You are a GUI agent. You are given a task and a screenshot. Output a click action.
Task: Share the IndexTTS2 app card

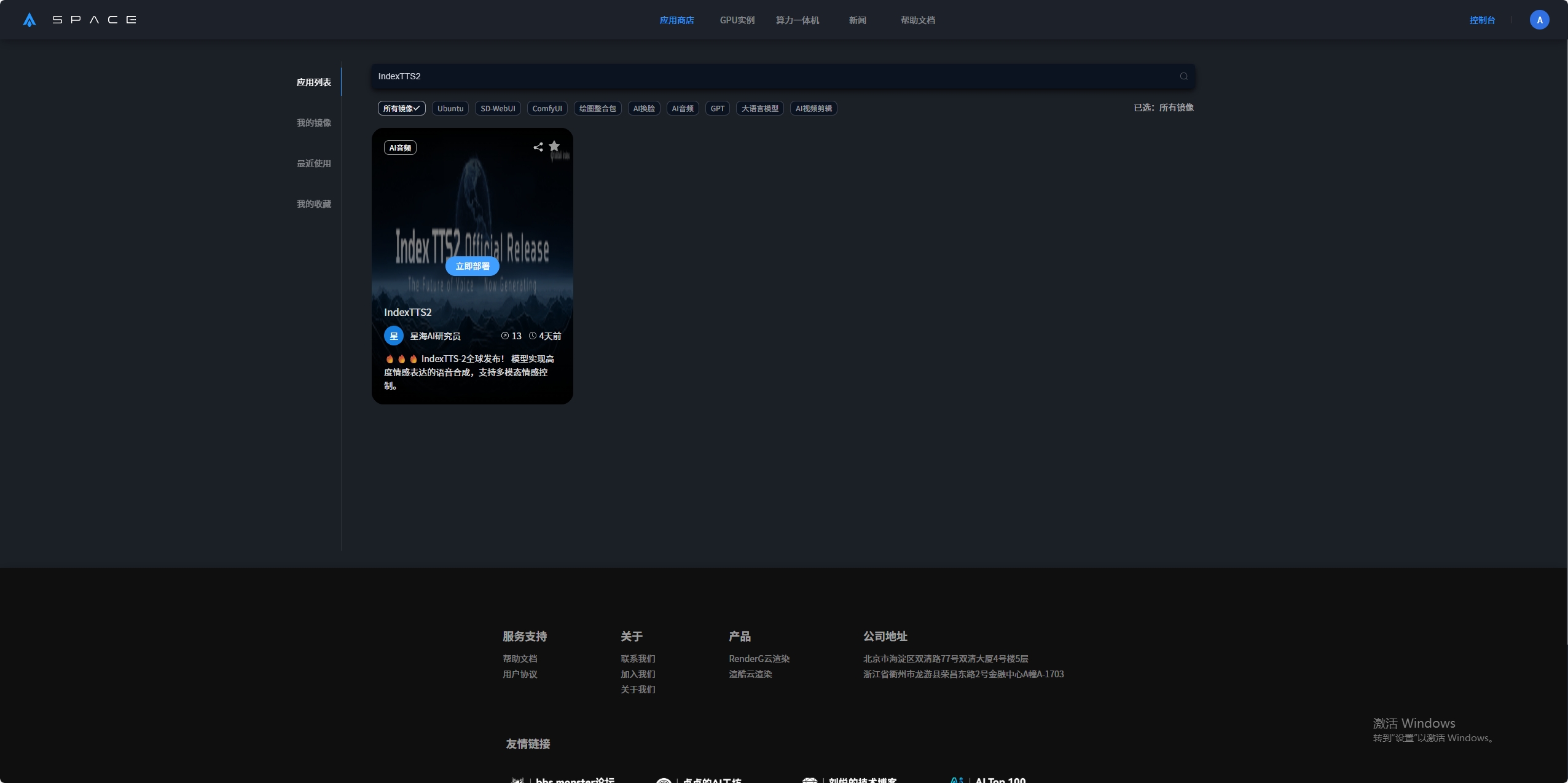tap(538, 147)
